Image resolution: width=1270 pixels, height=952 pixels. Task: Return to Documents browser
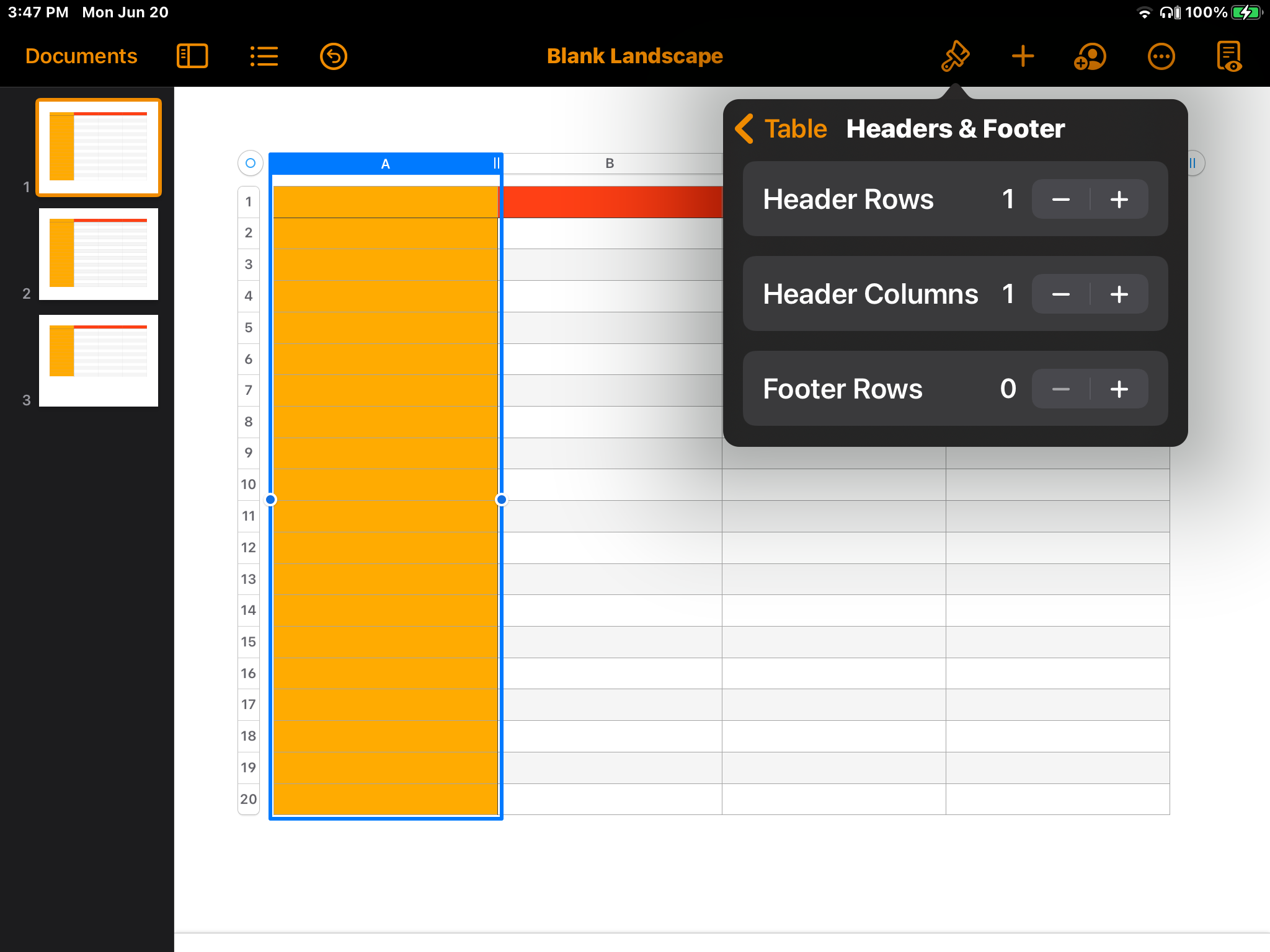pos(81,56)
